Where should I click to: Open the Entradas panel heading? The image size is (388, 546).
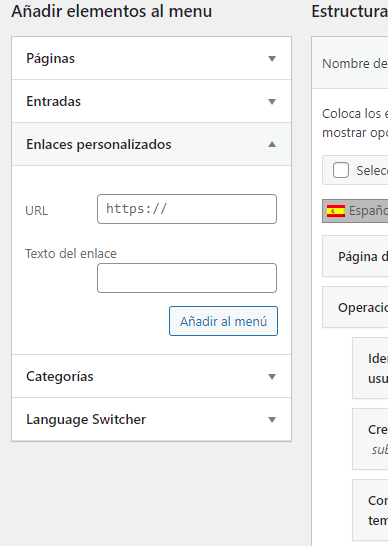[54, 101]
